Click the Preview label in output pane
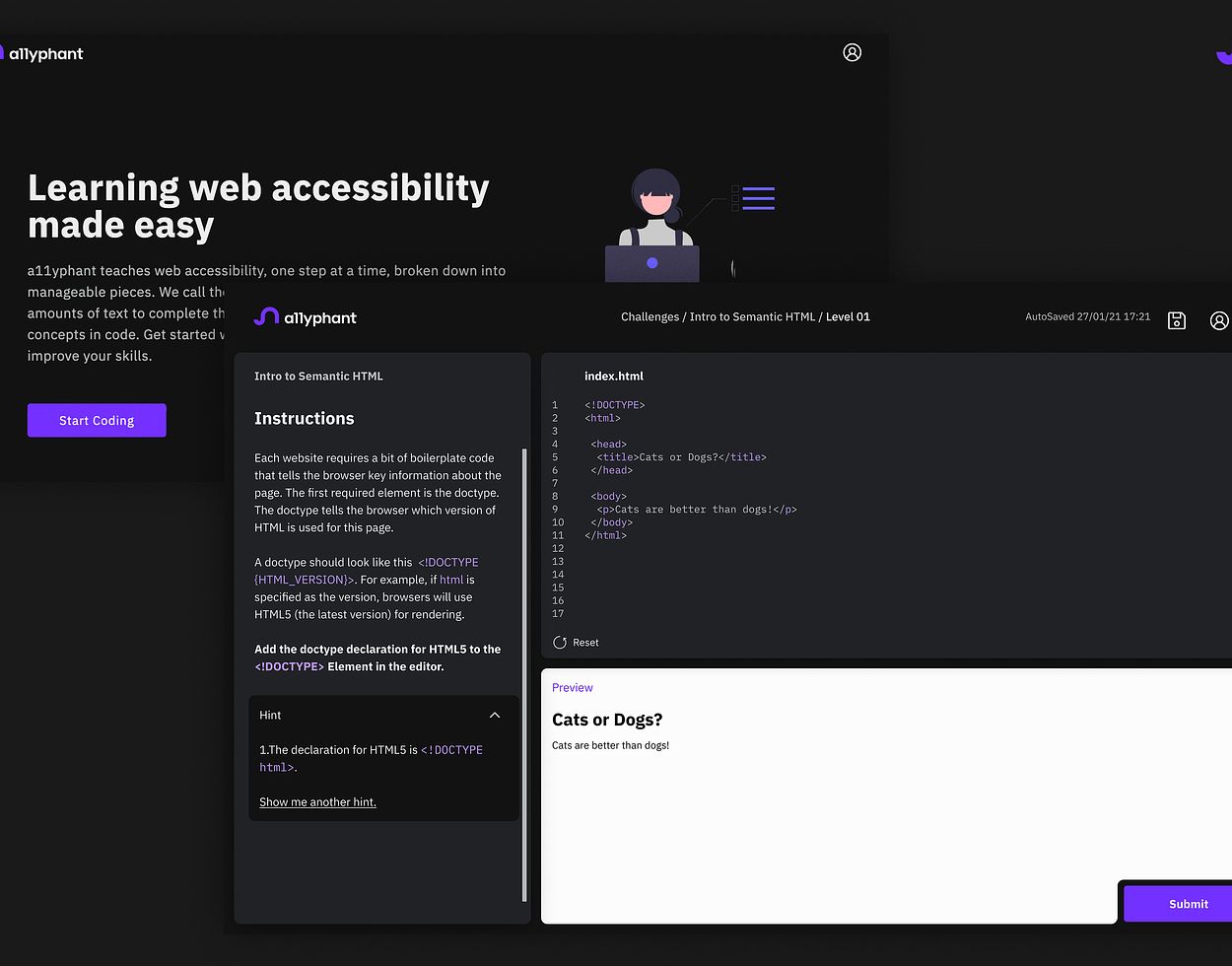The width and height of the screenshot is (1232, 966). 573,687
